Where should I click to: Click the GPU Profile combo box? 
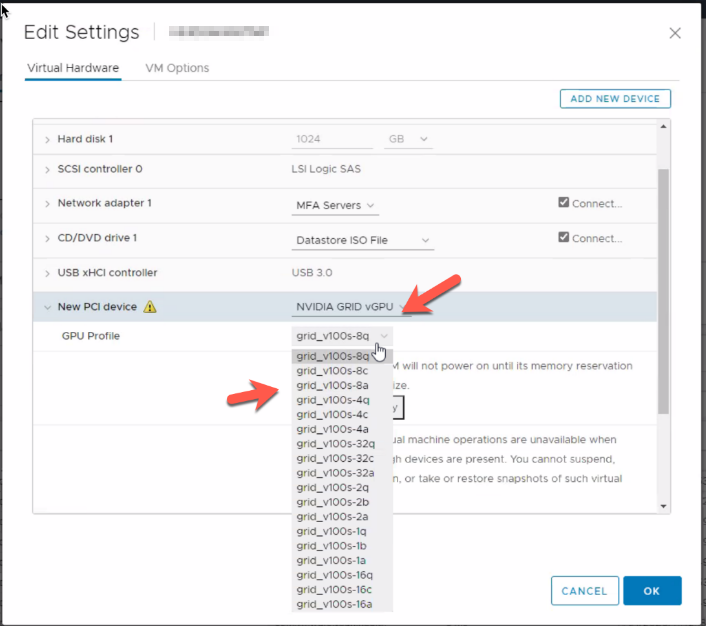click(x=342, y=336)
